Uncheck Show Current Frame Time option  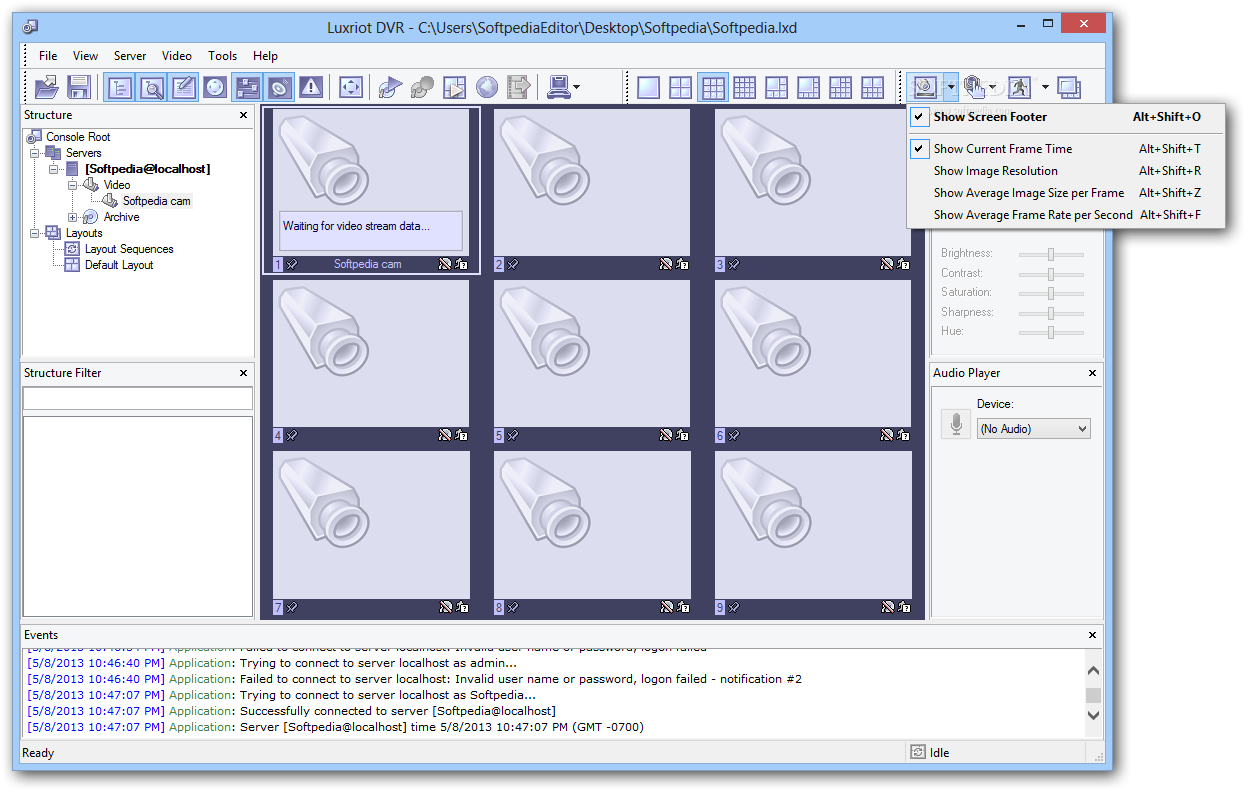click(1066, 149)
